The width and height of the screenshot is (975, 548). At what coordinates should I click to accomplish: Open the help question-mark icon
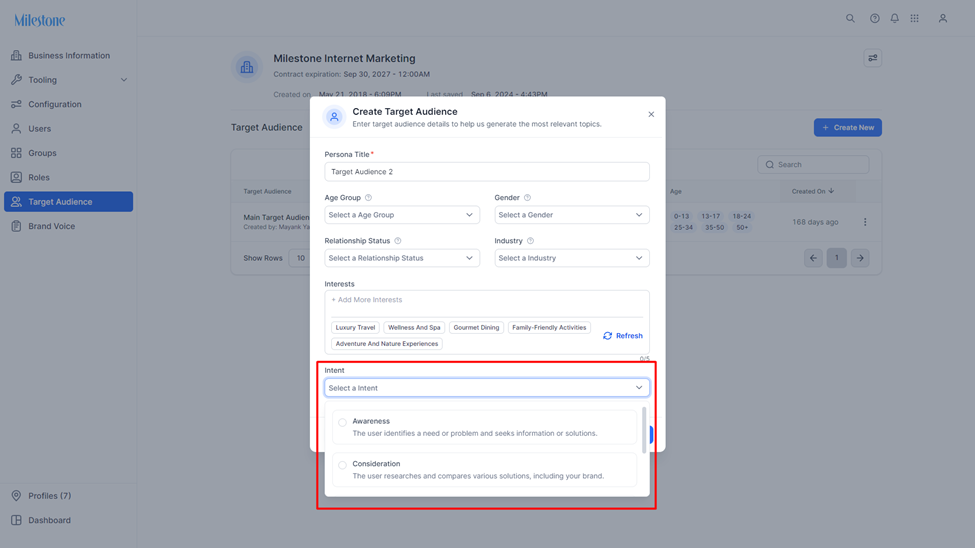click(x=875, y=19)
